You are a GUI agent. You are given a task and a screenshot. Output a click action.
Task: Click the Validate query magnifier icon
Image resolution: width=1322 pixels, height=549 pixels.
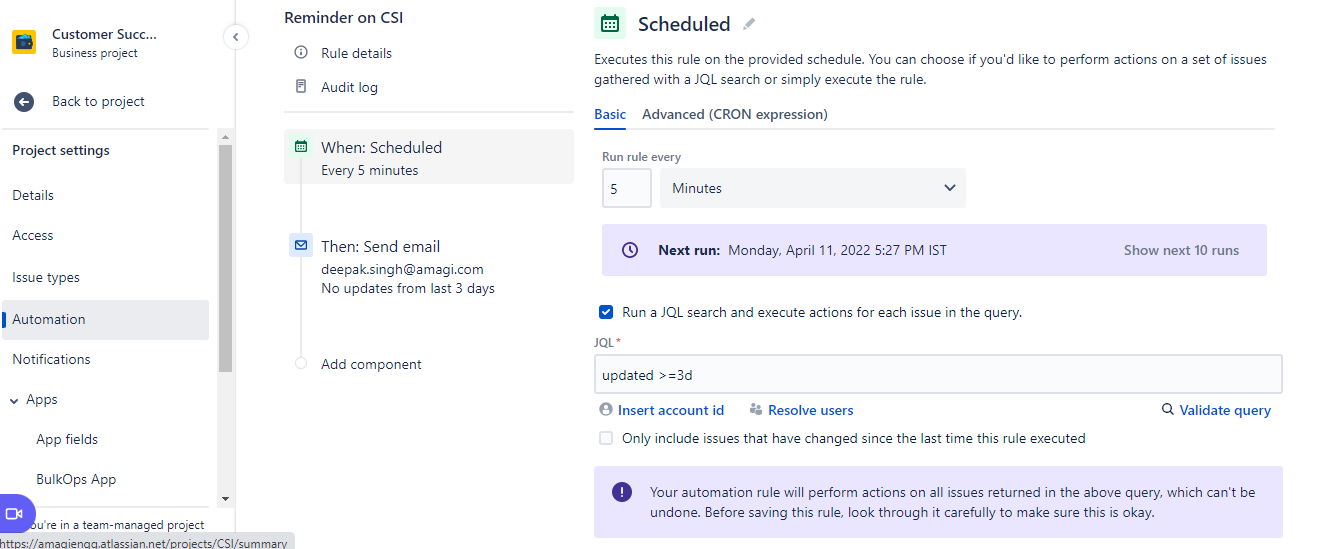tap(1167, 410)
